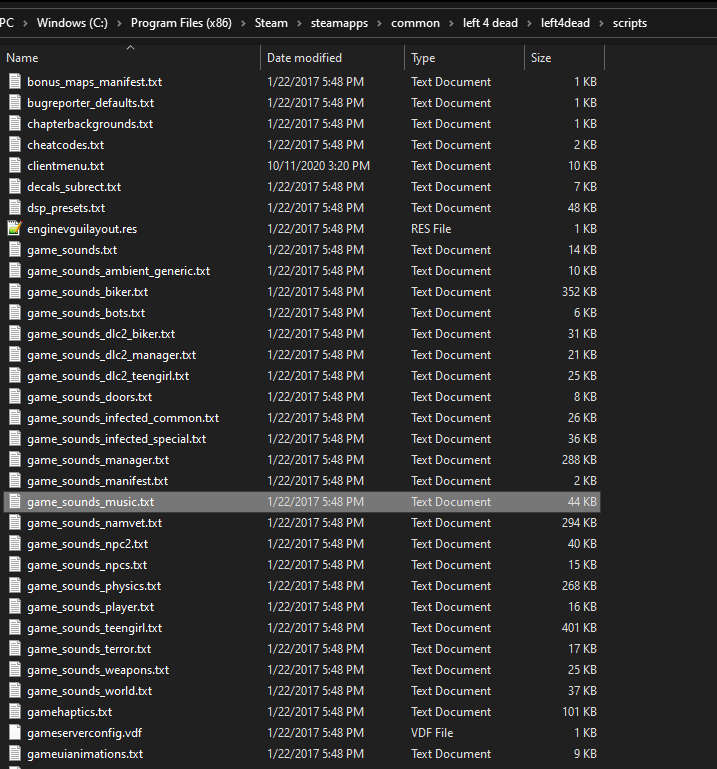Click the 352 KB size cell
717x769 pixels.
579,292
